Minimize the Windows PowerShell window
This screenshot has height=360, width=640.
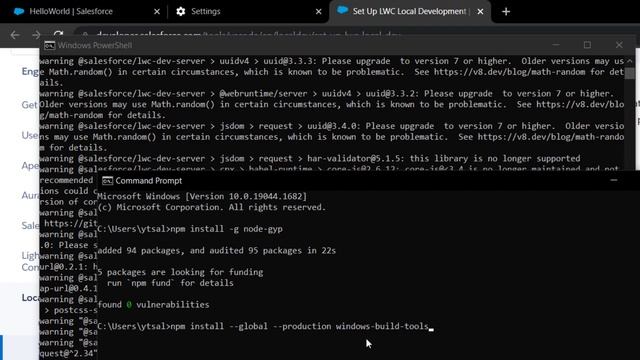tap(556, 45)
